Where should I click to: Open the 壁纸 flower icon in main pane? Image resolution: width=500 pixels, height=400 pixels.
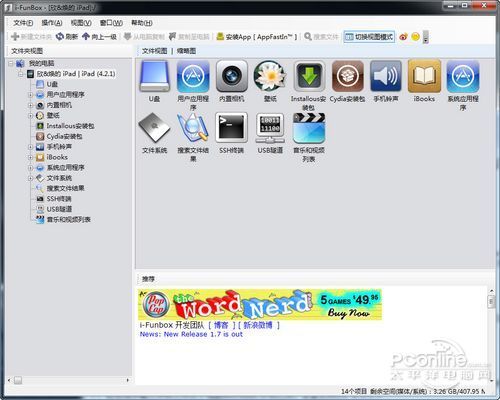270,76
